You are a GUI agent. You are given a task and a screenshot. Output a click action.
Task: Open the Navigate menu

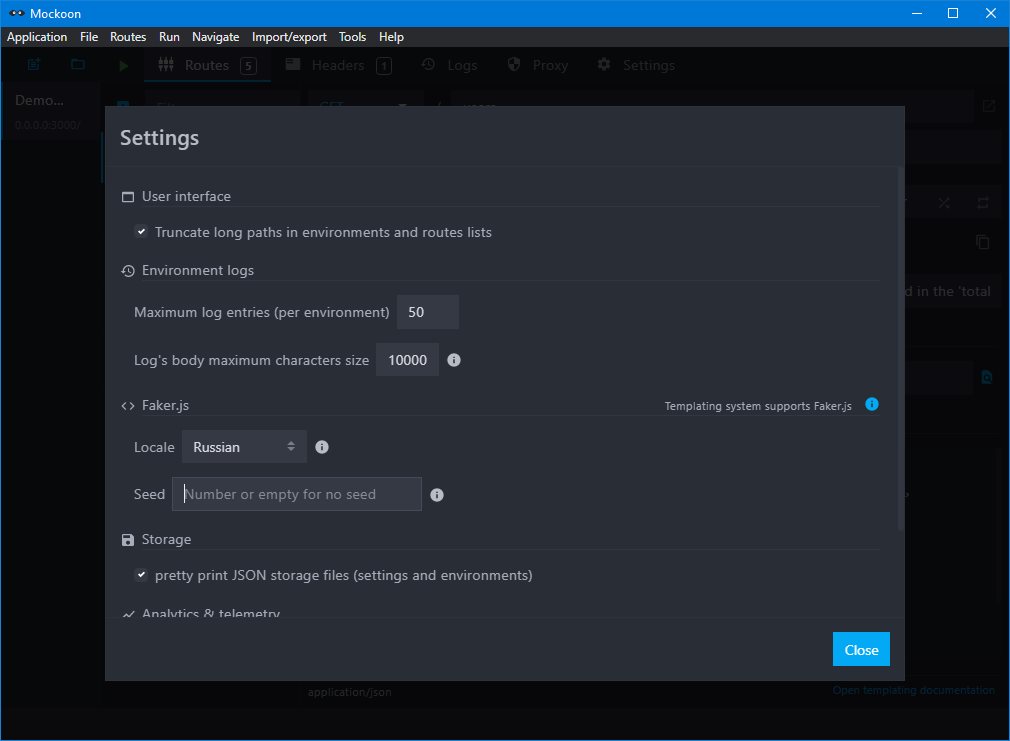[x=215, y=37]
